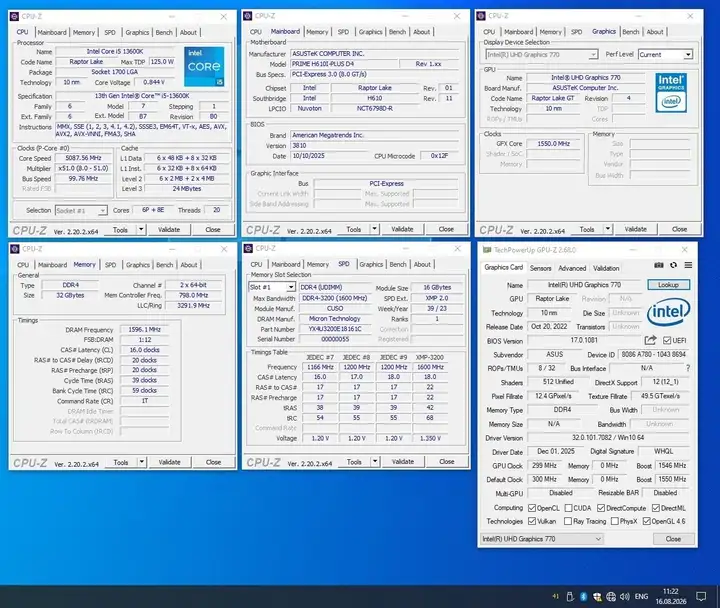This screenshot has width=720, height=608.
Task: Open the GPU selector dropdown at GPU-Z bottom
Action: click(x=542, y=539)
